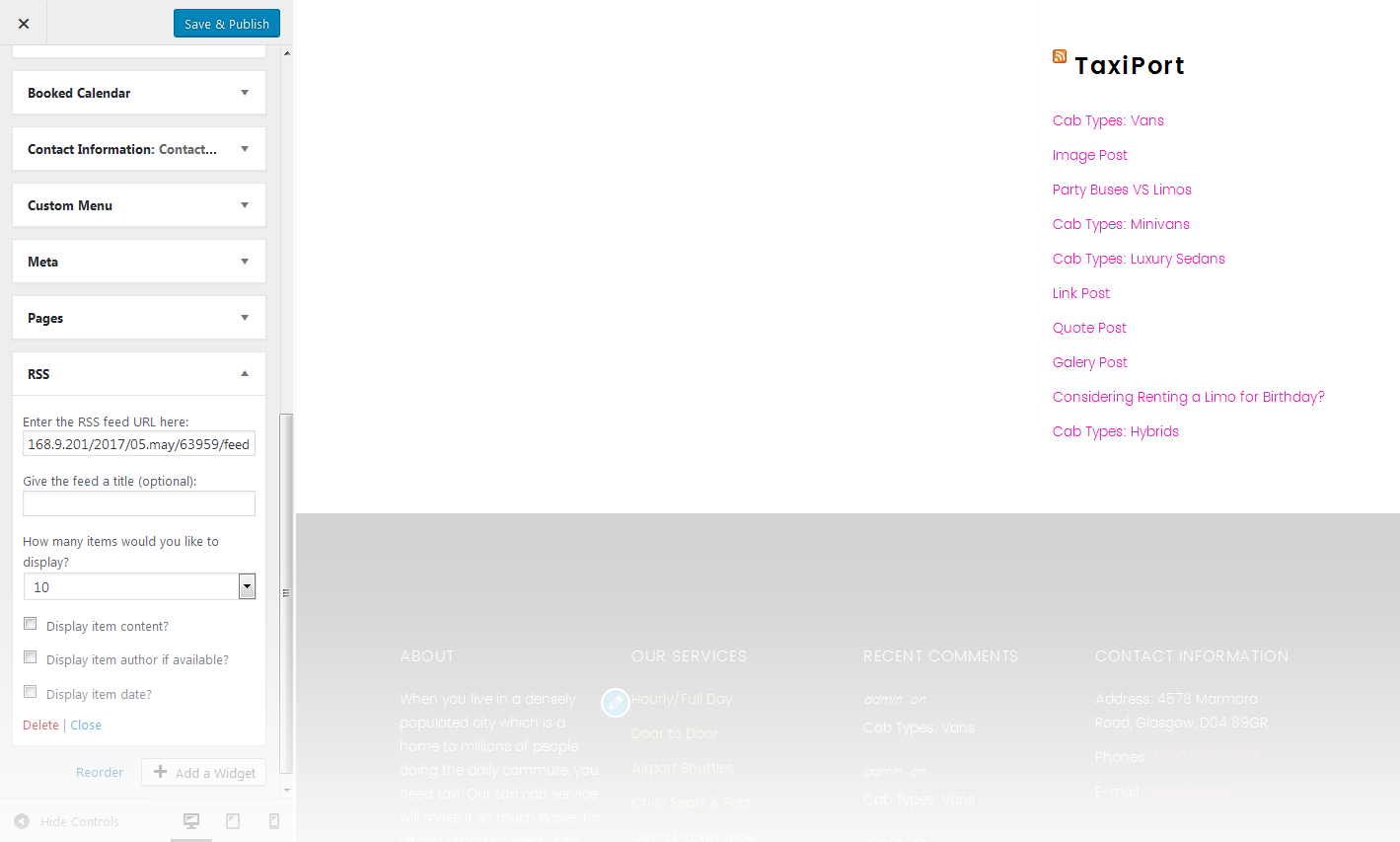Switch to tablet preview mode
1400x842 pixels.
233,820
